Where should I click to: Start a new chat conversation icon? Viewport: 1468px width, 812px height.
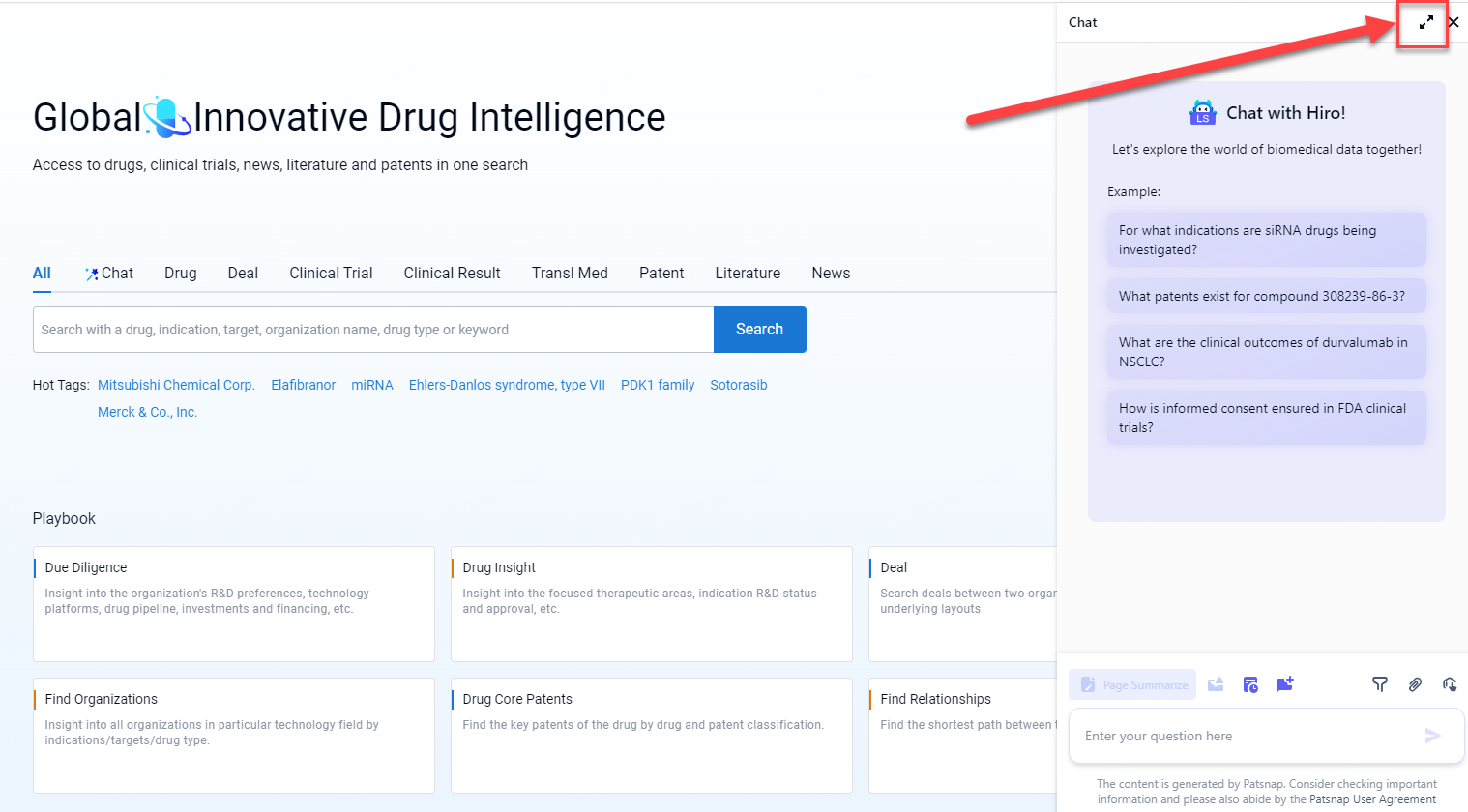pyautogui.click(x=1284, y=684)
